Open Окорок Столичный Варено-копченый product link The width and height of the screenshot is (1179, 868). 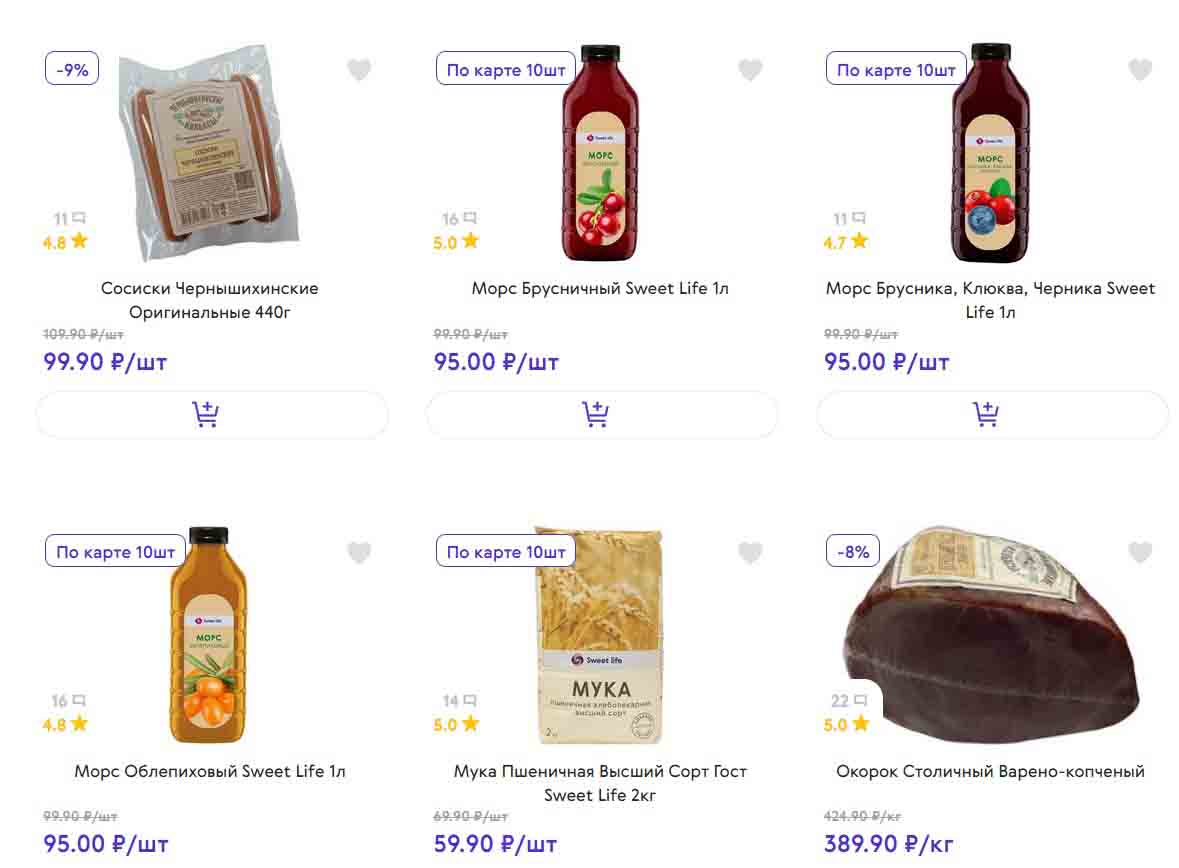point(990,771)
